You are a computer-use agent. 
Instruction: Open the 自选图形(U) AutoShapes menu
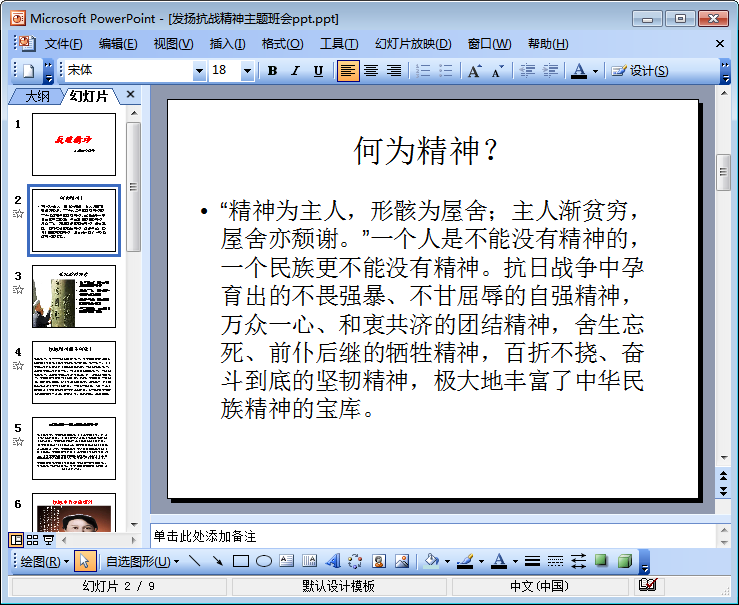tap(142, 561)
